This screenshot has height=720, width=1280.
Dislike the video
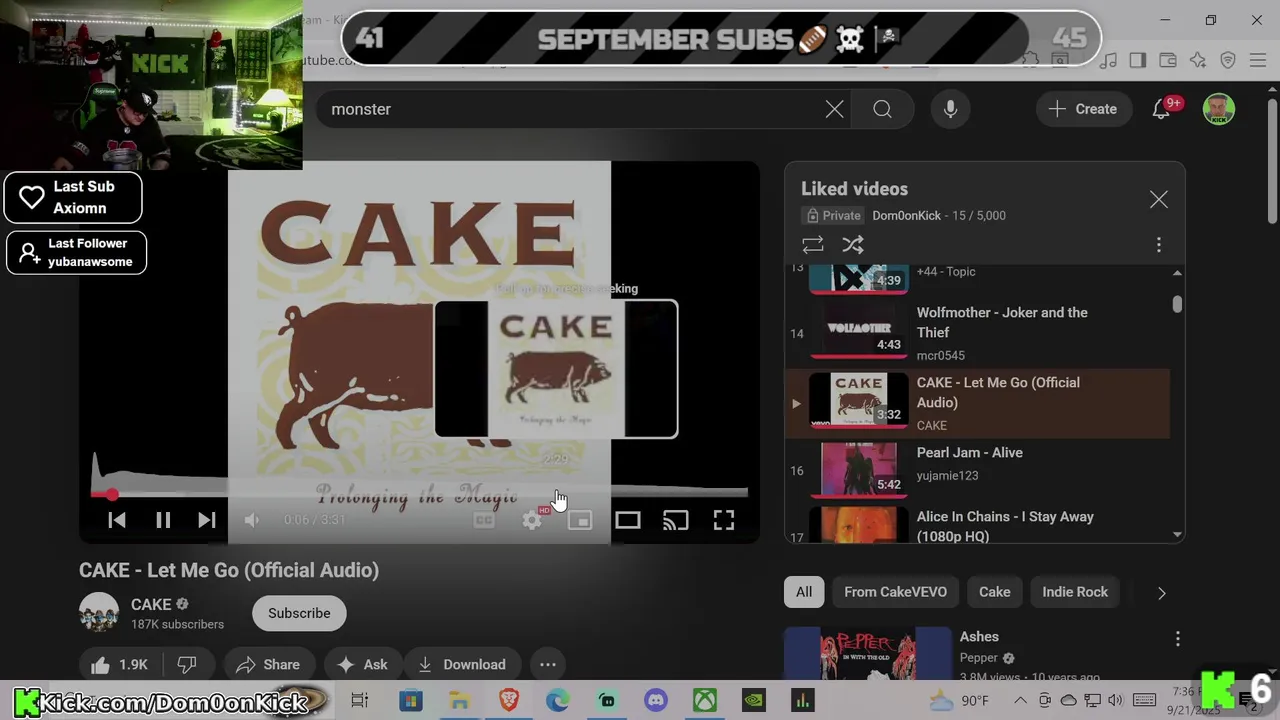click(187, 664)
